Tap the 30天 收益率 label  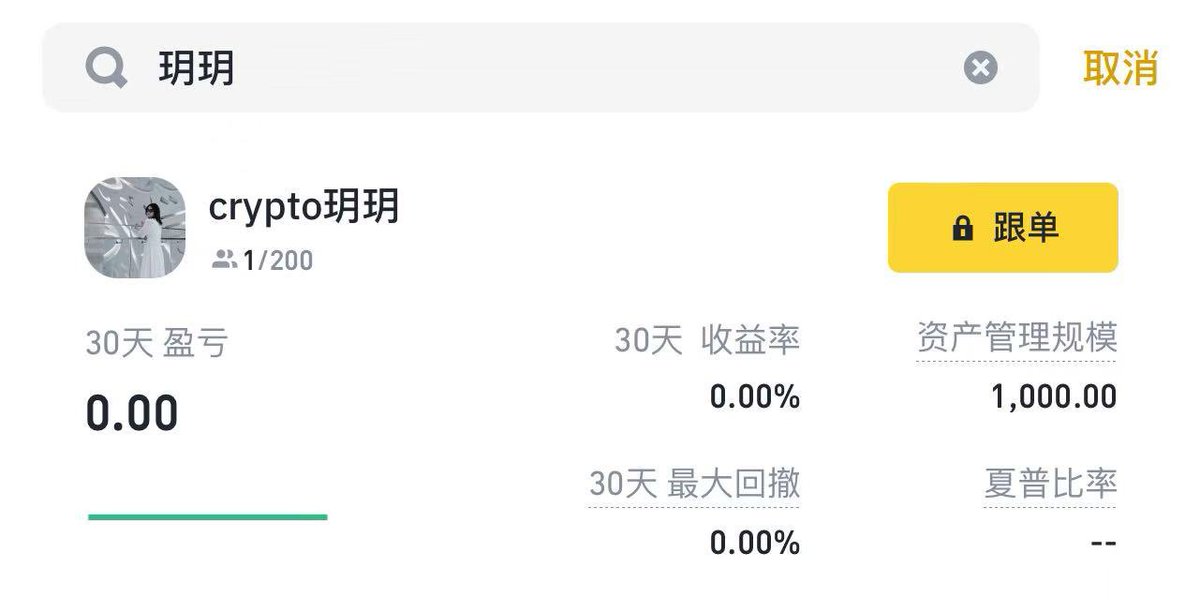click(x=707, y=340)
